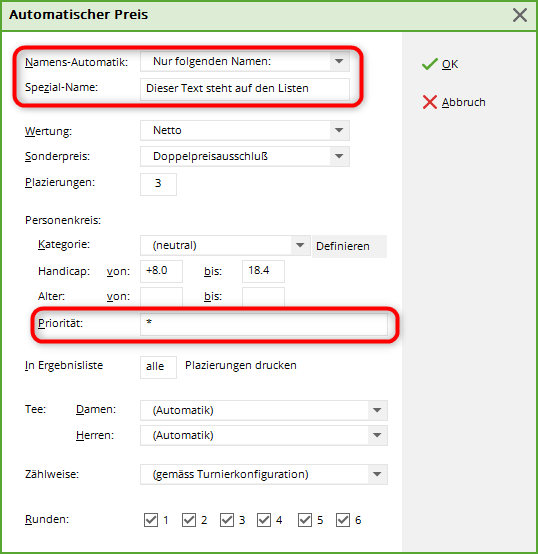Open the Namens-Automatik dropdown
The image size is (538, 554).
click(x=244, y=61)
